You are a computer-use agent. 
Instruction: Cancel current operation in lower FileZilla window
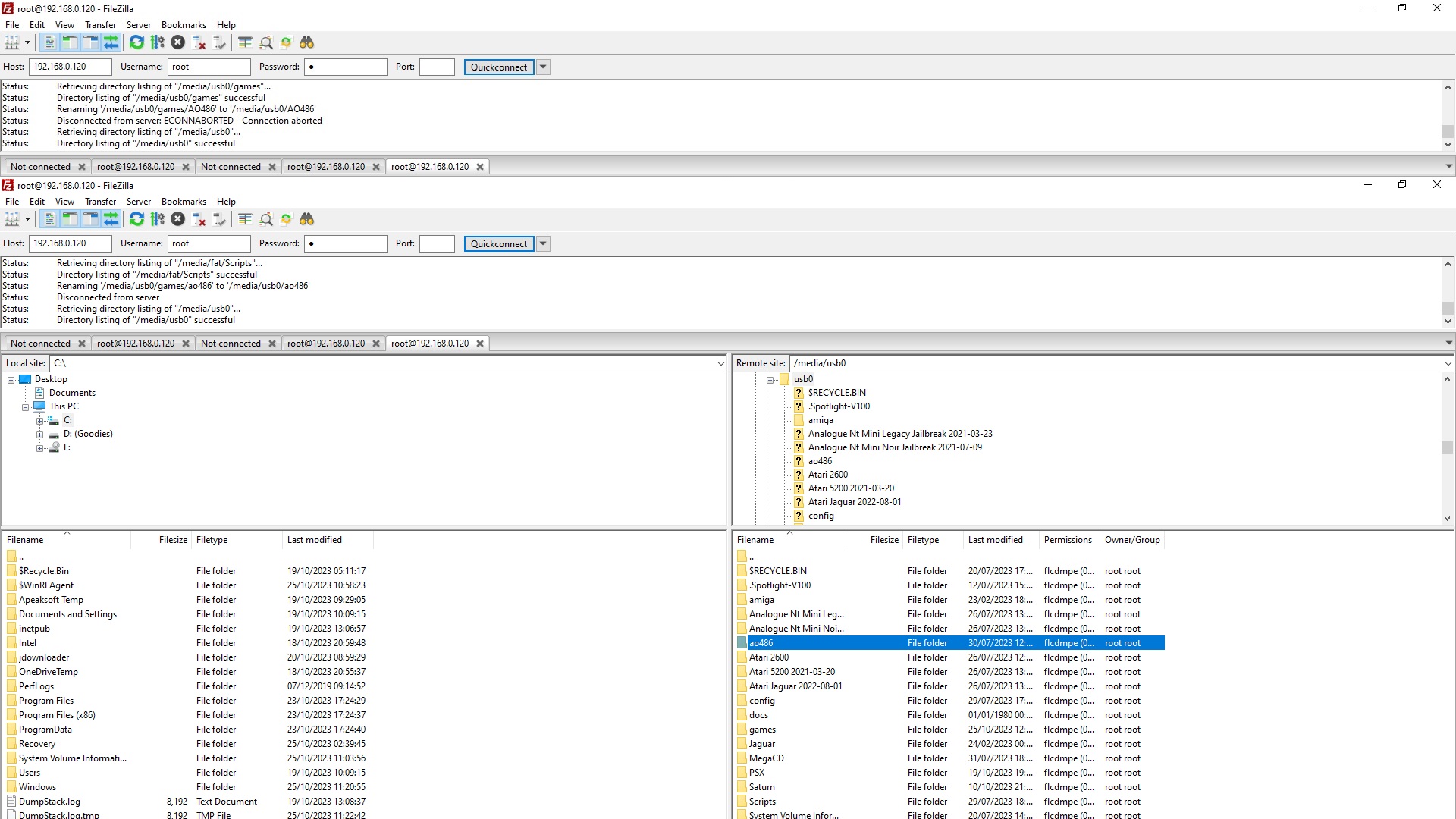[177, 219]
